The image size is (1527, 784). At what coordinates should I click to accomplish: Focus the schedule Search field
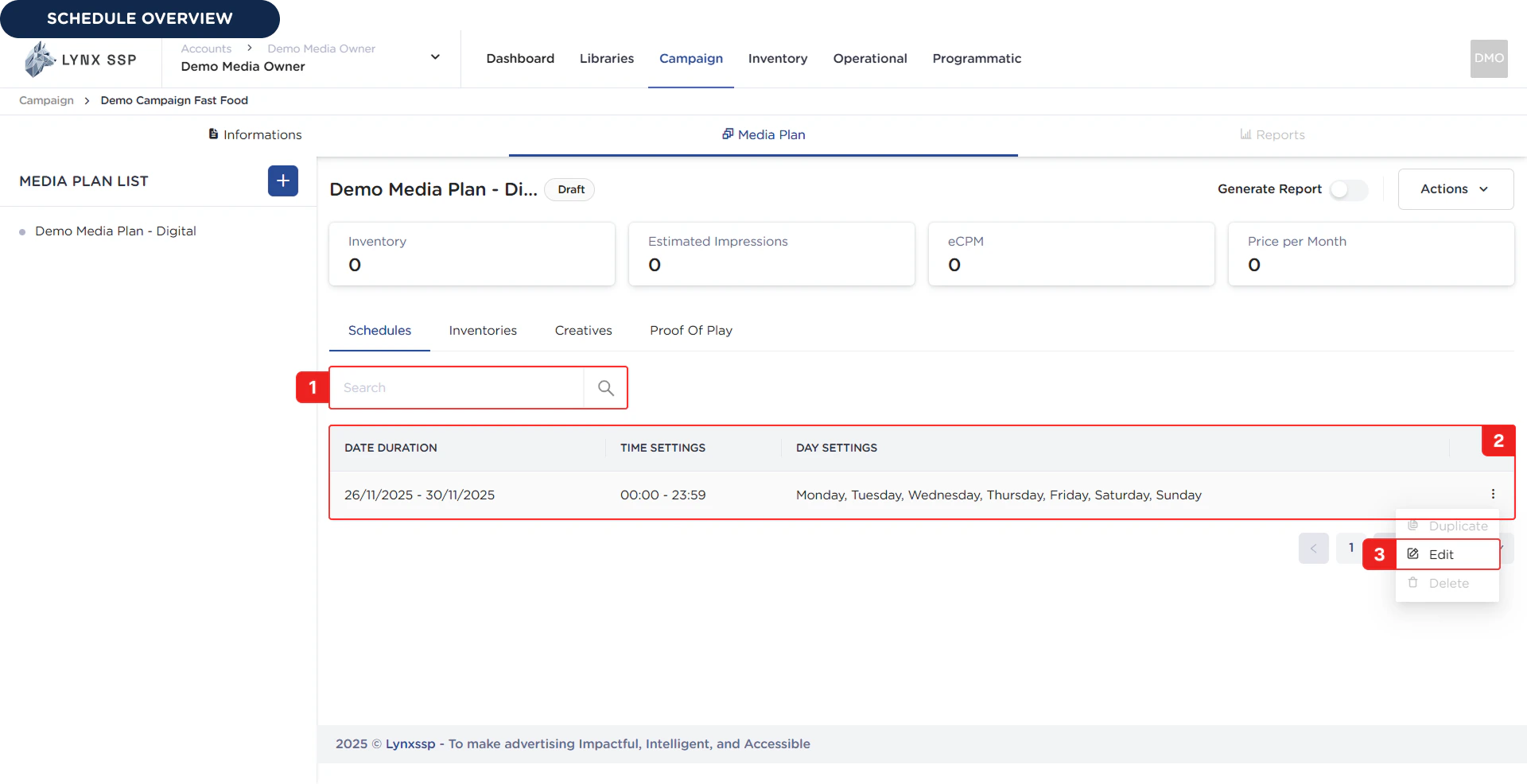click(x=457, y=388)
